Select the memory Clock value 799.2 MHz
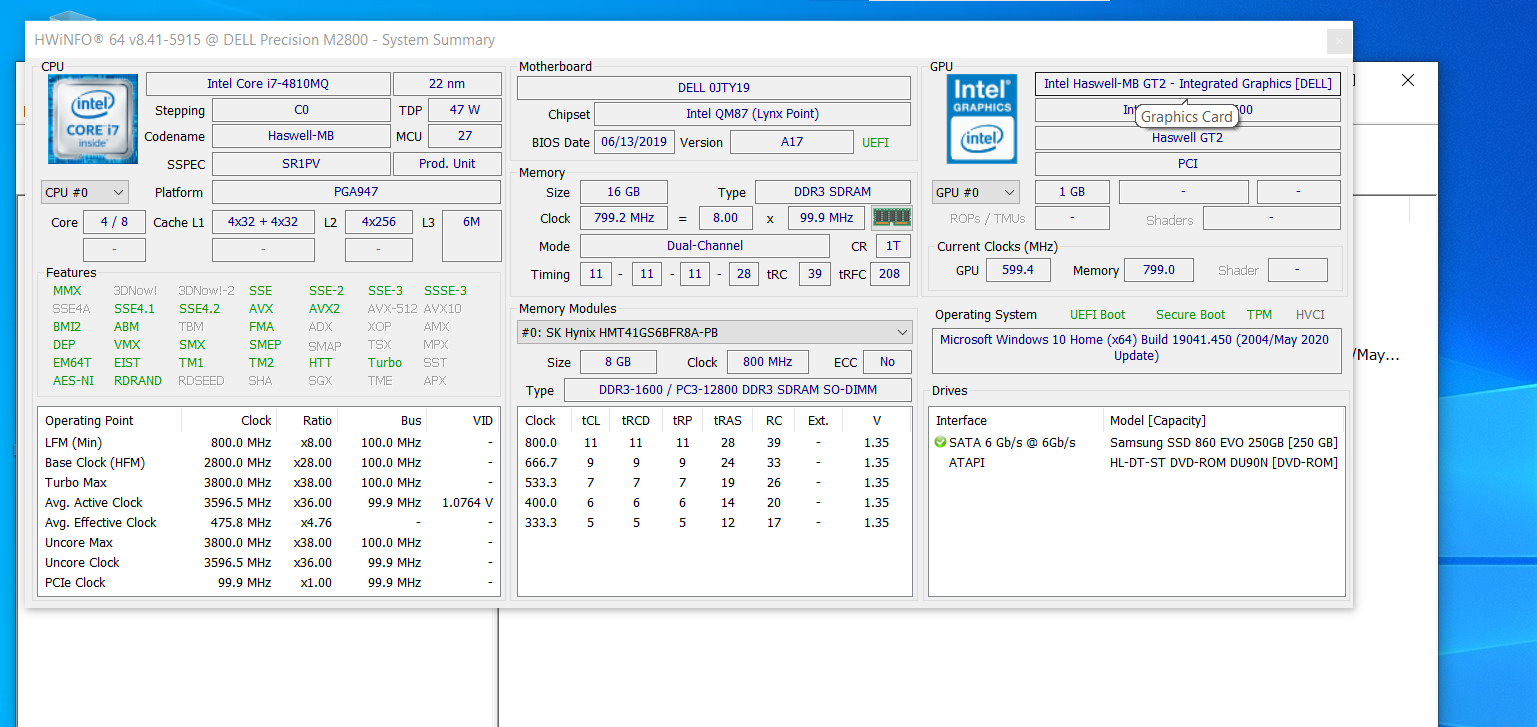The width and height of the screenshot is (1537, 727). point(623,218)
